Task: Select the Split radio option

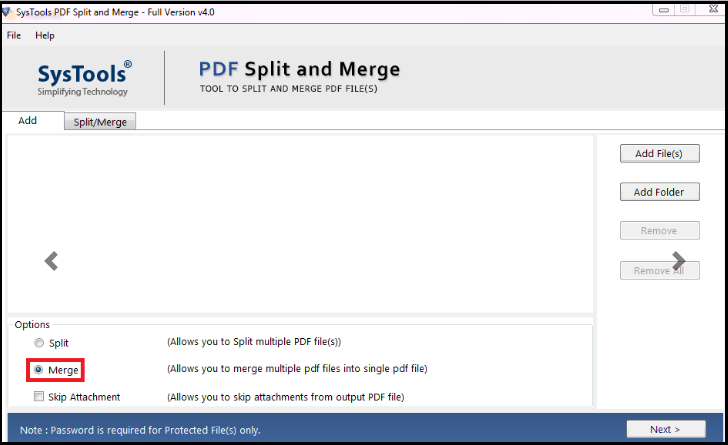Action: [39, 343]
